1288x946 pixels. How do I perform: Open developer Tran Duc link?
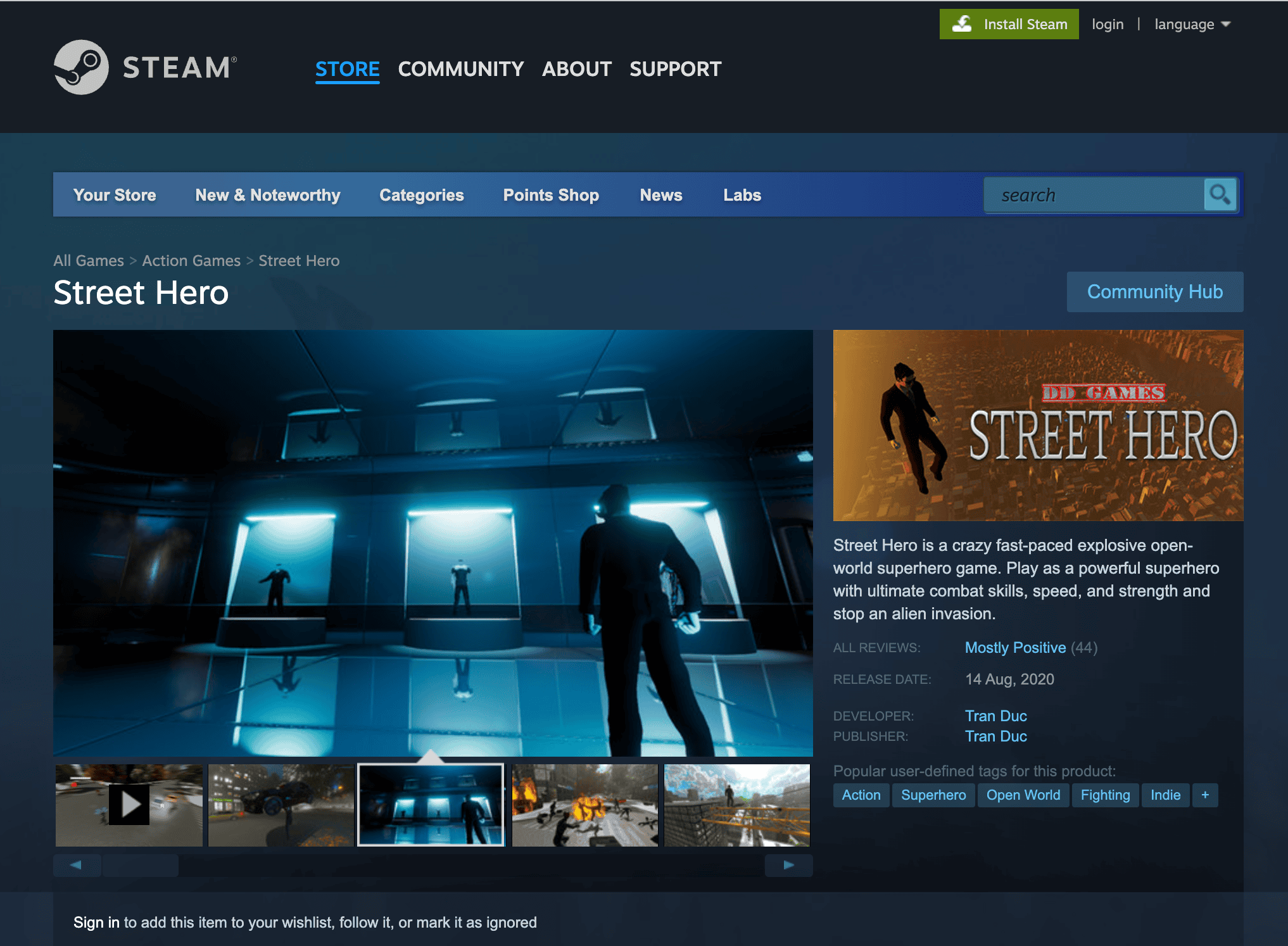coord(996,716)
